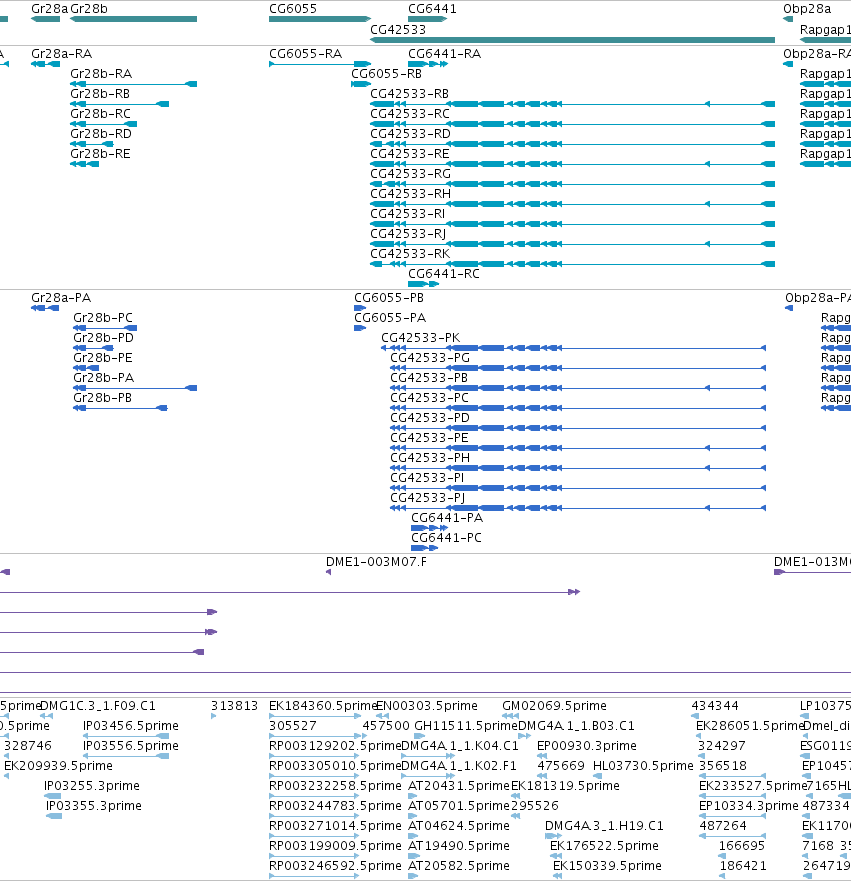
Task: Click the Gr28b-RA transcript label
Action: [101, 74]
